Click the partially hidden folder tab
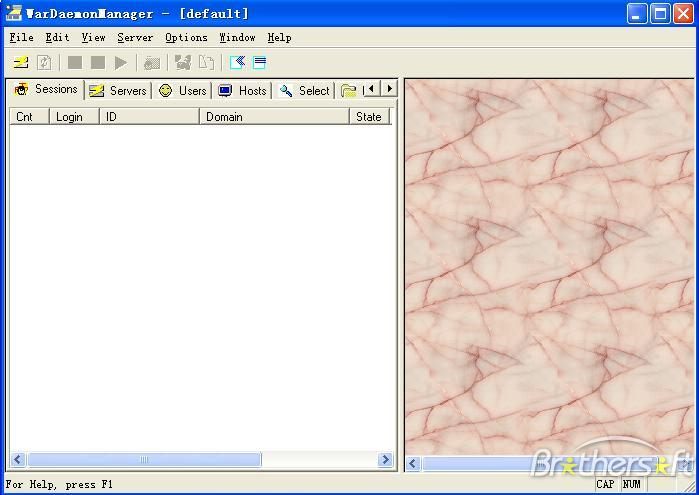699x495 pixels. pyautogui.click(x=350, y=91)
